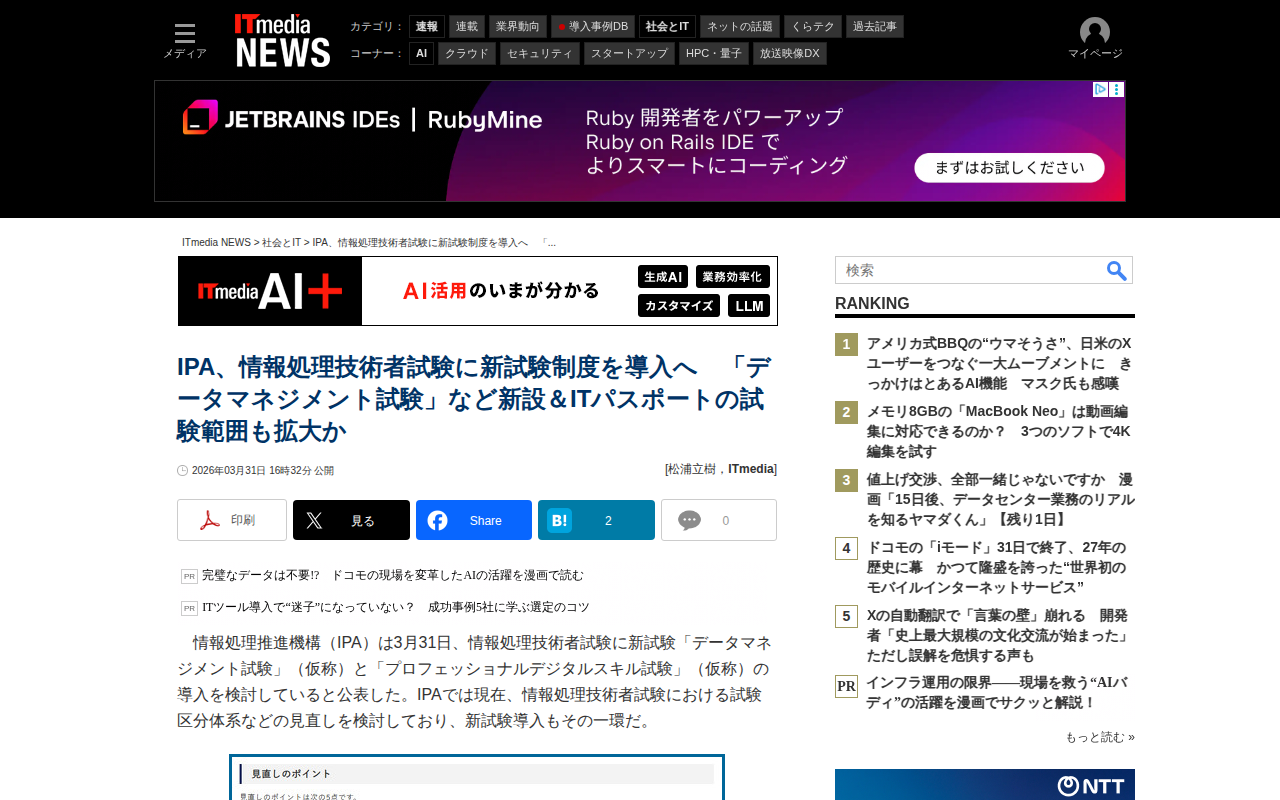Open ranking 4 article about ドコモ iモード

tap(996, 567)
